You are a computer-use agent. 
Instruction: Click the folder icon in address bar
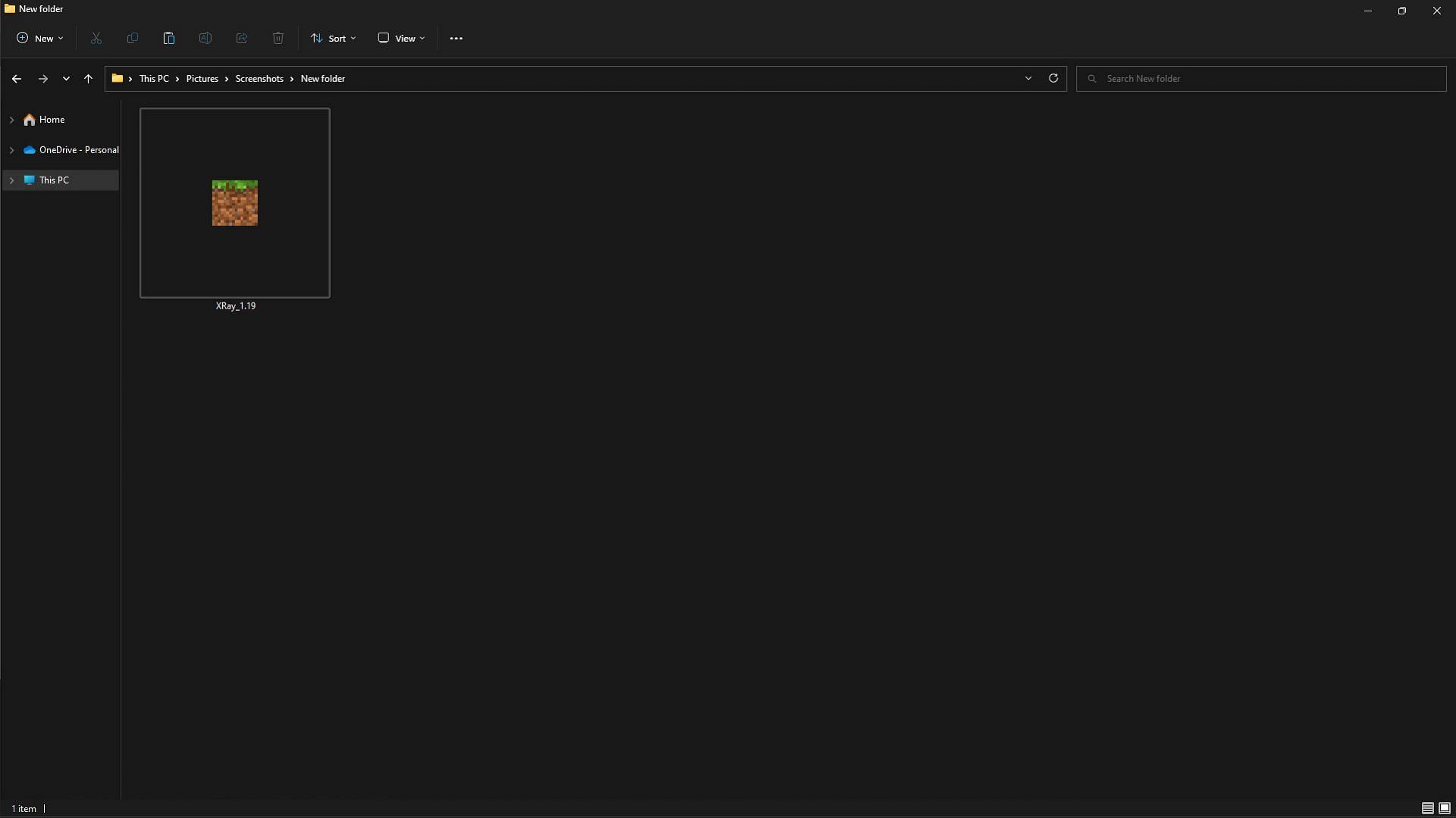[x=118, y=78]
